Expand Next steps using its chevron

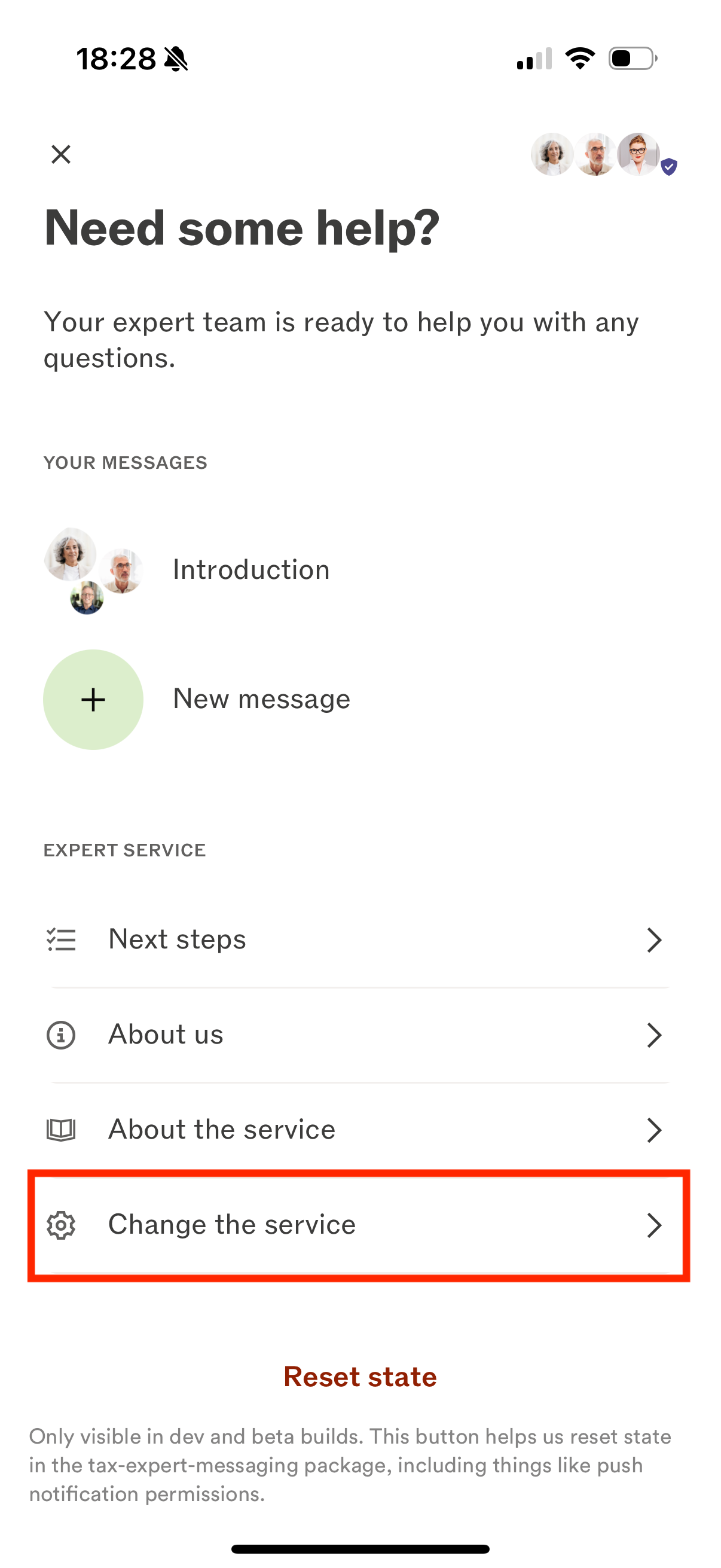point(654,940)
